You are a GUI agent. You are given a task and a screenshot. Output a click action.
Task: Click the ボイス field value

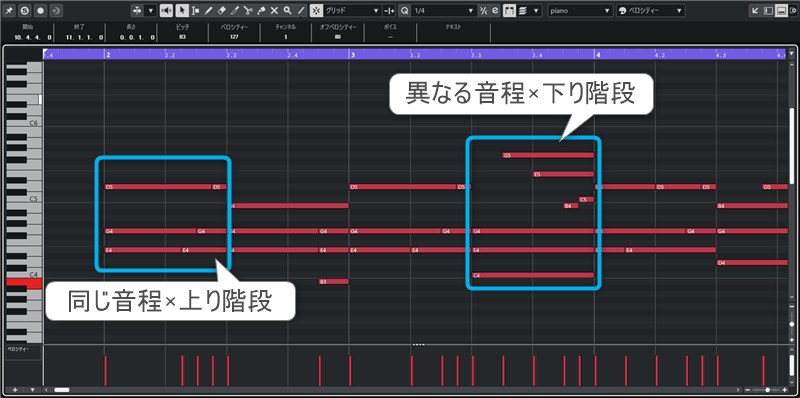click(390, 37)
